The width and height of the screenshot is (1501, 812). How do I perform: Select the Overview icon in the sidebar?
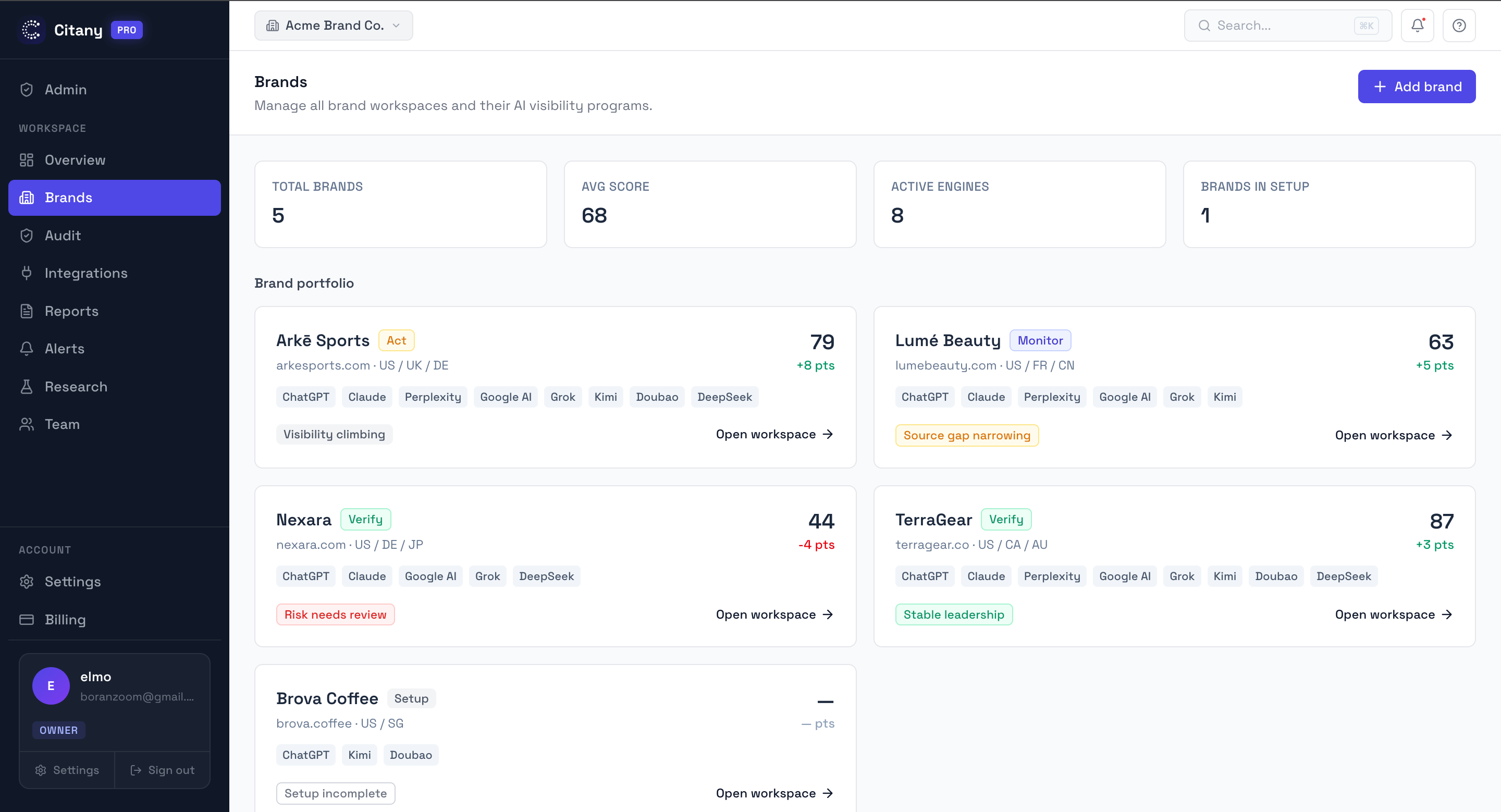pos(27,159)
